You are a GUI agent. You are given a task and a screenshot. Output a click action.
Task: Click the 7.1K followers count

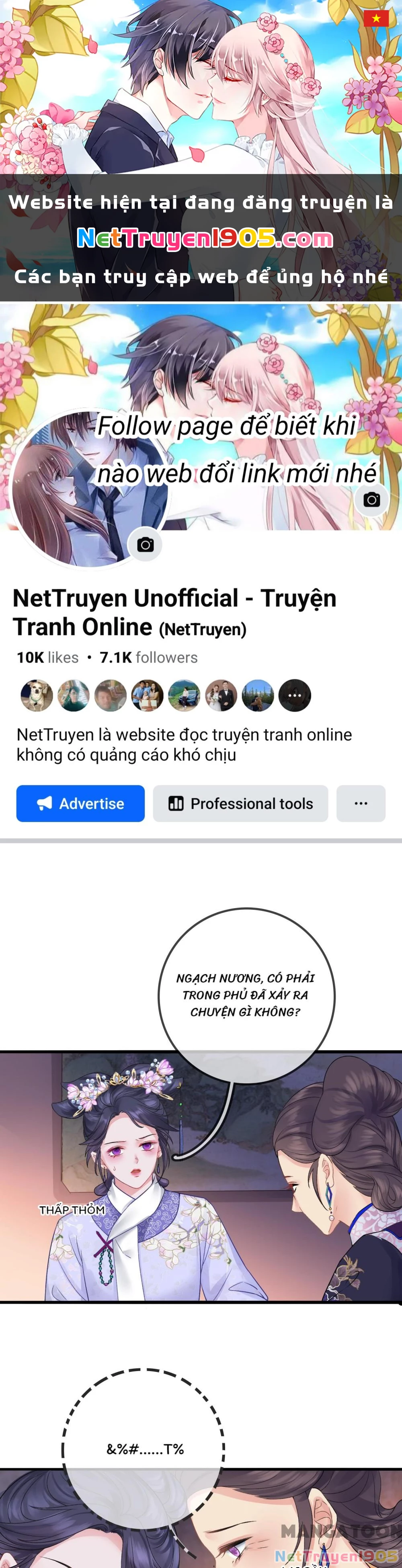coord(149,657)
